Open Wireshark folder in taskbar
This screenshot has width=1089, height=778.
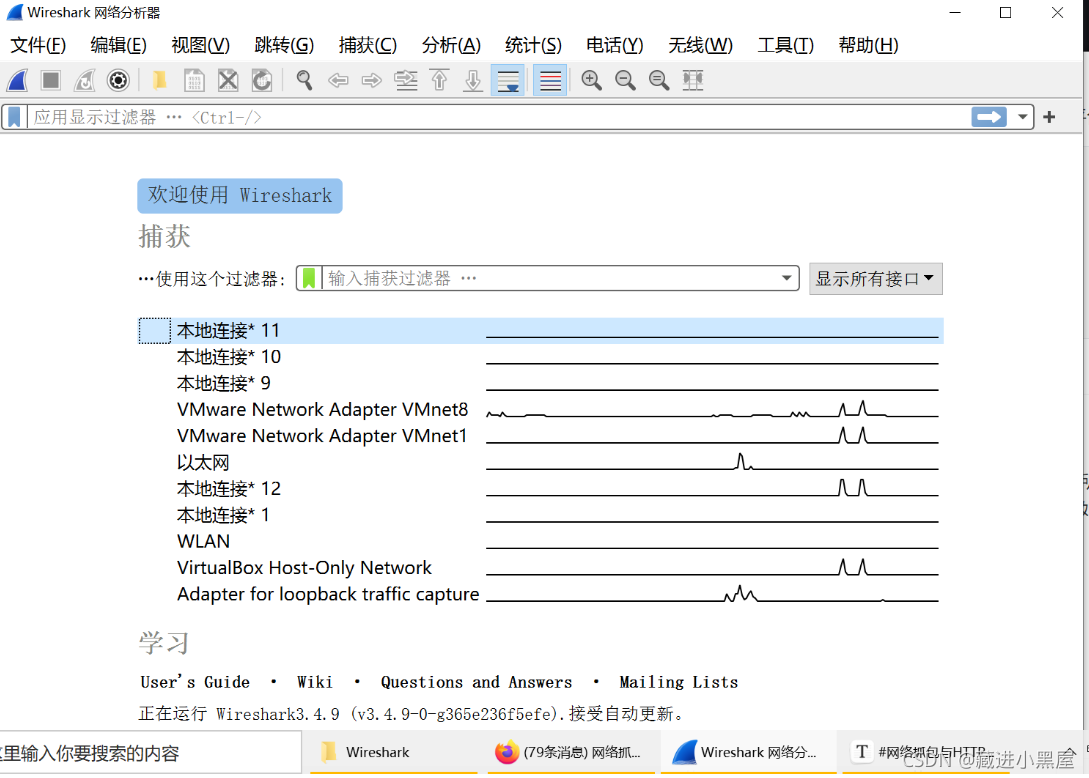click(x=392, y=752)
